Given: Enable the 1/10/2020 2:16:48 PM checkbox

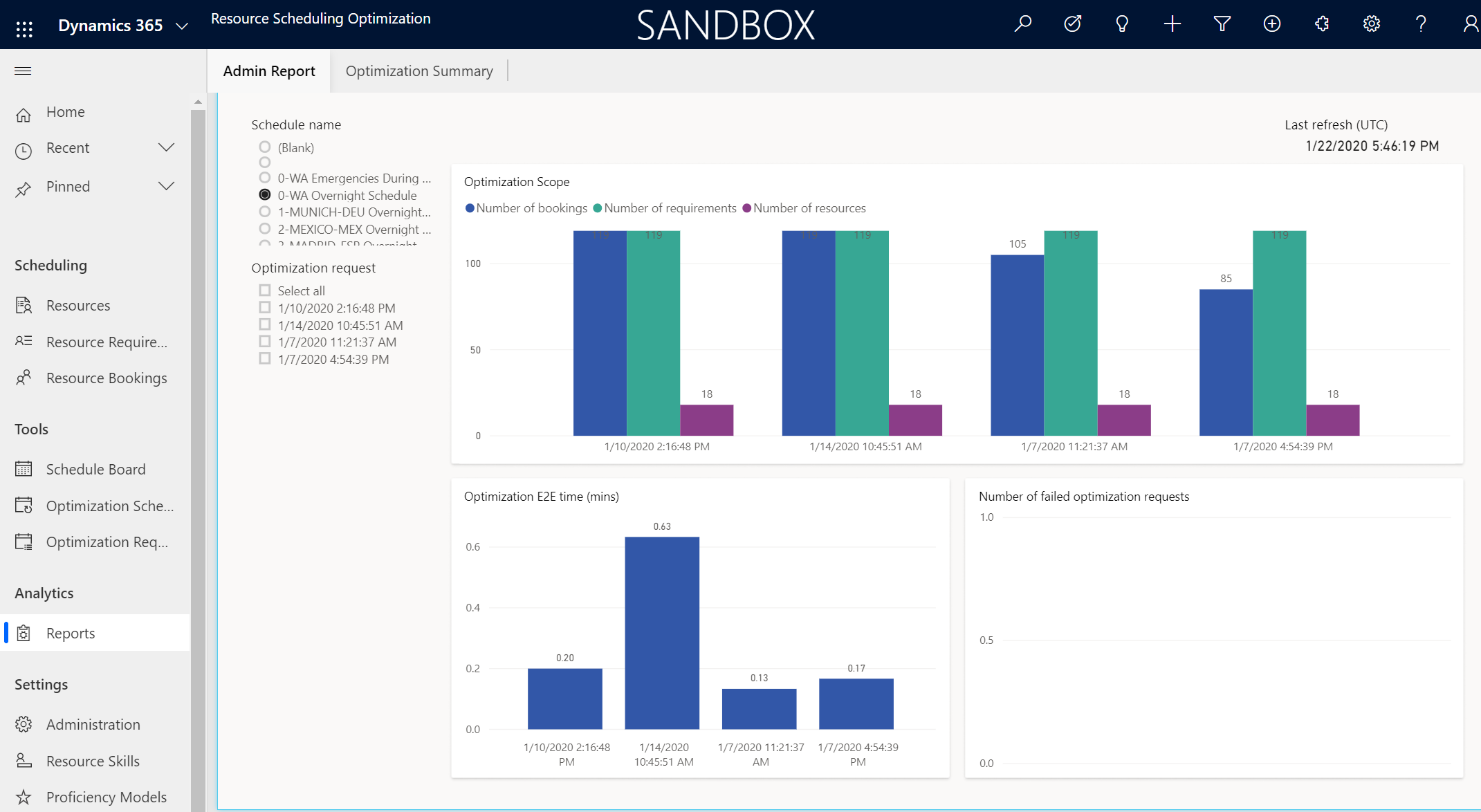Looking at the screenshot, I should click(265, 307).
